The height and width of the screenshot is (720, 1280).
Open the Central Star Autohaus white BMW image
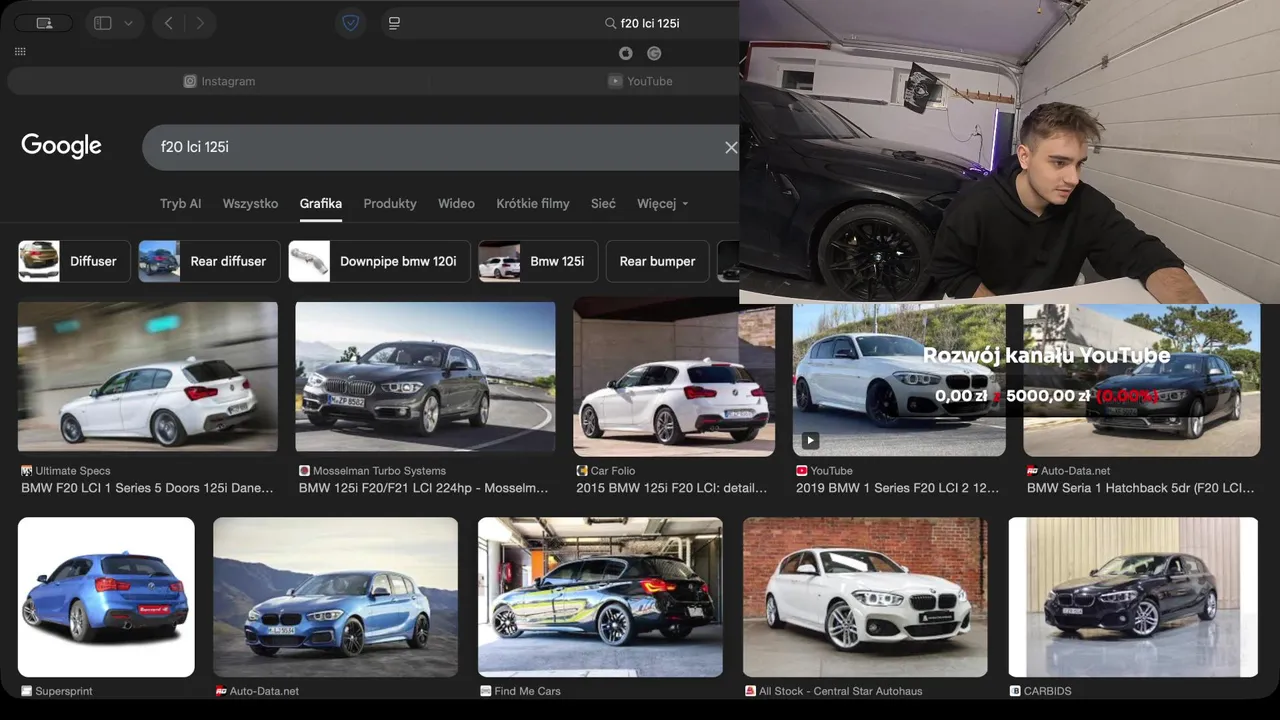point(865,597)
